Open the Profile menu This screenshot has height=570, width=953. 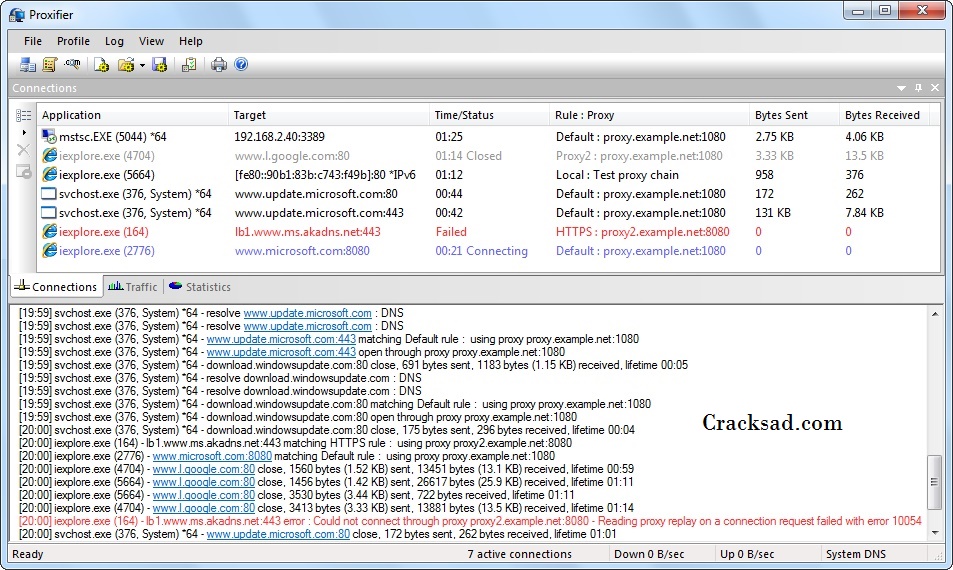pyautogui.click(x=74, y=41)
